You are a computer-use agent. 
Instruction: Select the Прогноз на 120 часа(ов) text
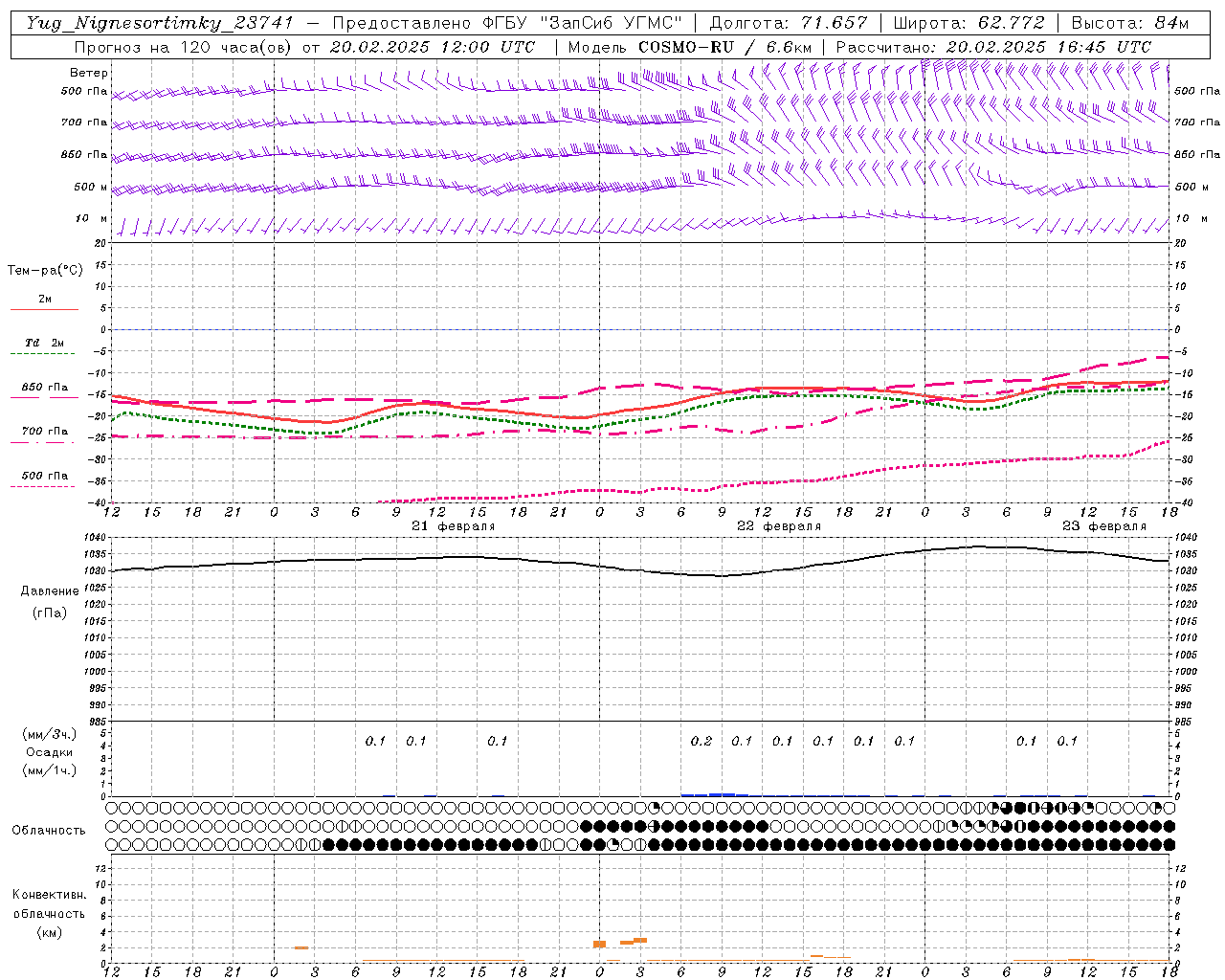(186, 47)
